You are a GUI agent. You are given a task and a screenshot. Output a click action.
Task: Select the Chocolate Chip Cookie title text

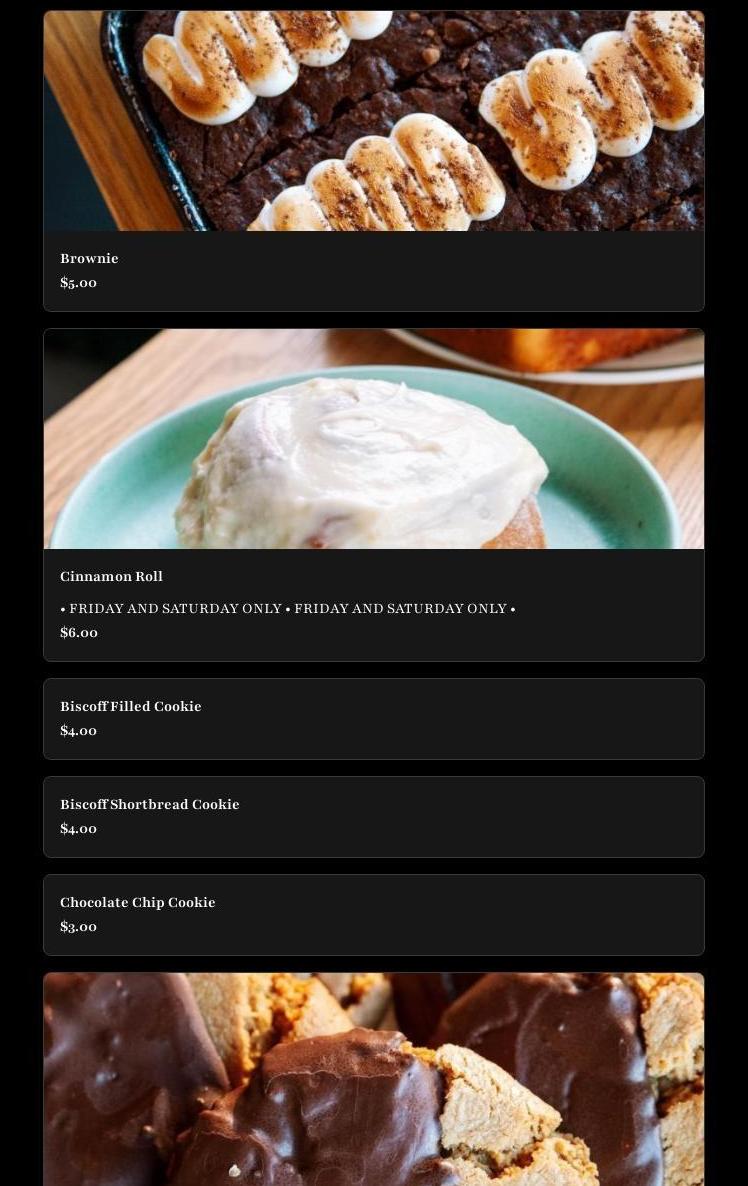tap(138, 902)
